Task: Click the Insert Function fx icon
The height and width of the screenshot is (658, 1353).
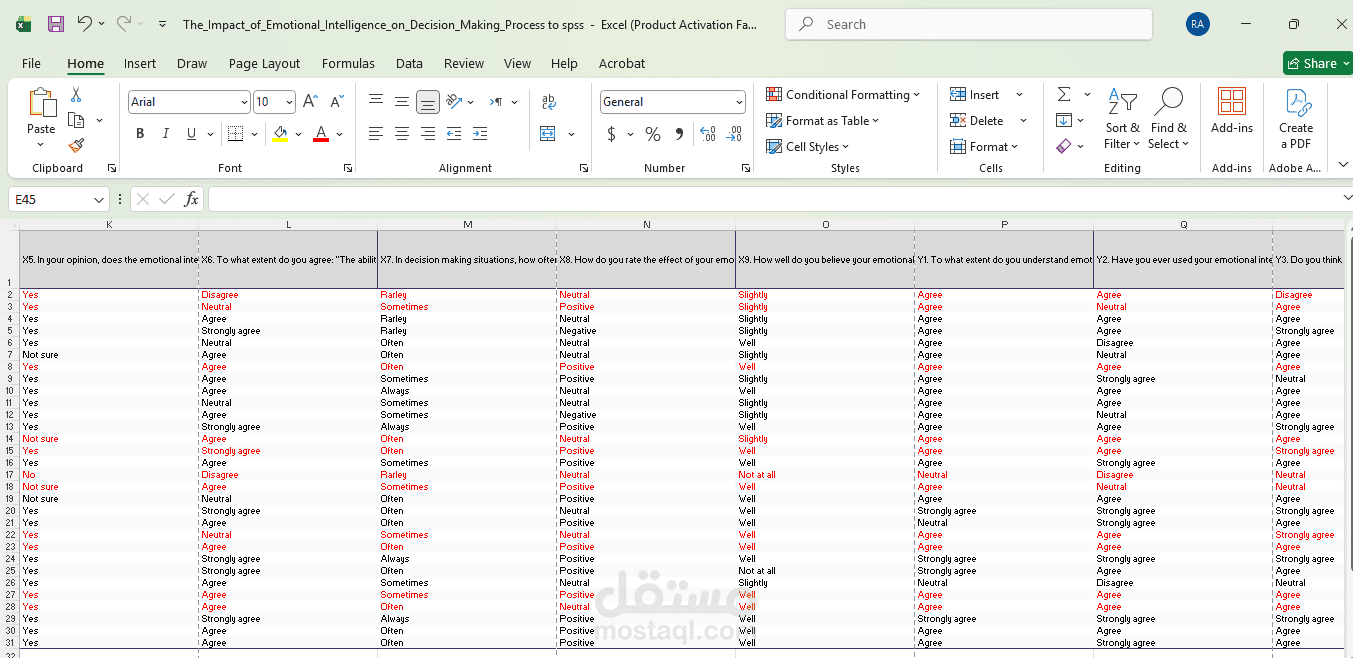Action: pyautogui.click(x=191, y=200)
